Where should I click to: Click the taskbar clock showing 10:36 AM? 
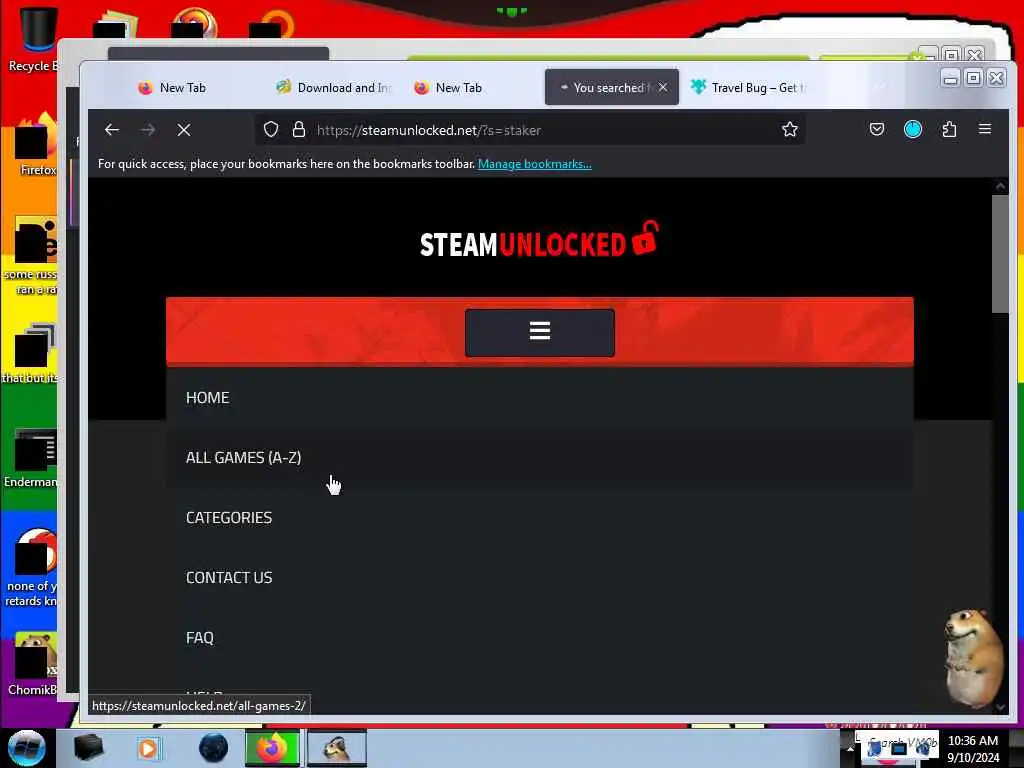click(973, 748)
